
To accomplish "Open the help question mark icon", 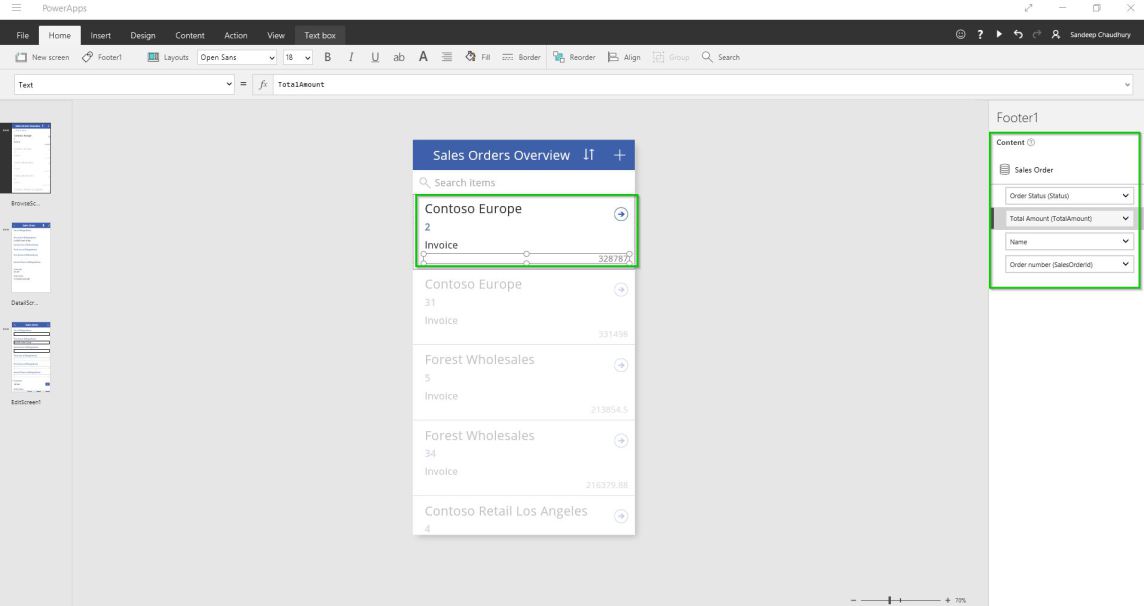I will pyautogui.click(x=980, y=34).
